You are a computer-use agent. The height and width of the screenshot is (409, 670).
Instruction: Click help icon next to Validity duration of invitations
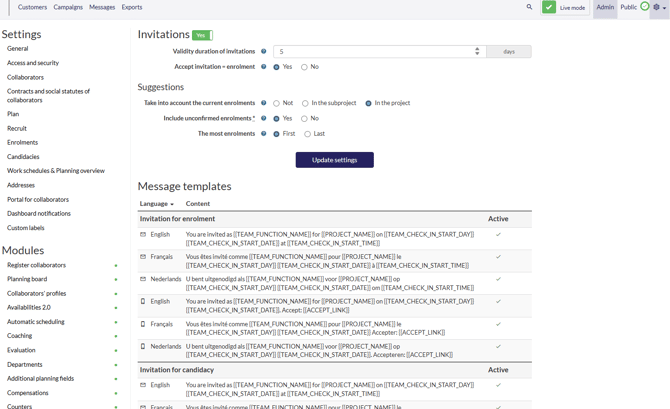pos(264,52)
